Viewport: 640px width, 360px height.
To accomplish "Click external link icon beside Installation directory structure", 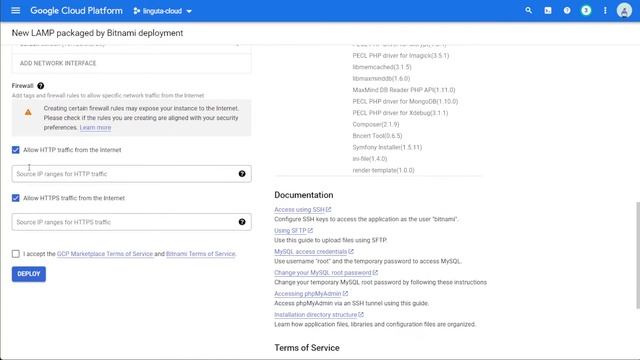I will (x=361, y=315).
